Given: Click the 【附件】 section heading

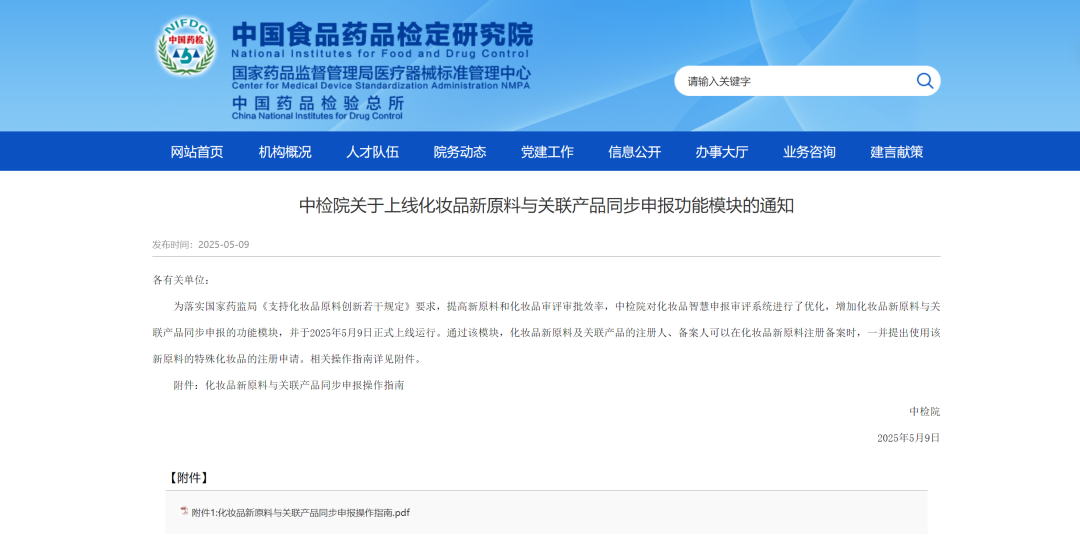Looking at the screenshot, I should tap(188, 477).
